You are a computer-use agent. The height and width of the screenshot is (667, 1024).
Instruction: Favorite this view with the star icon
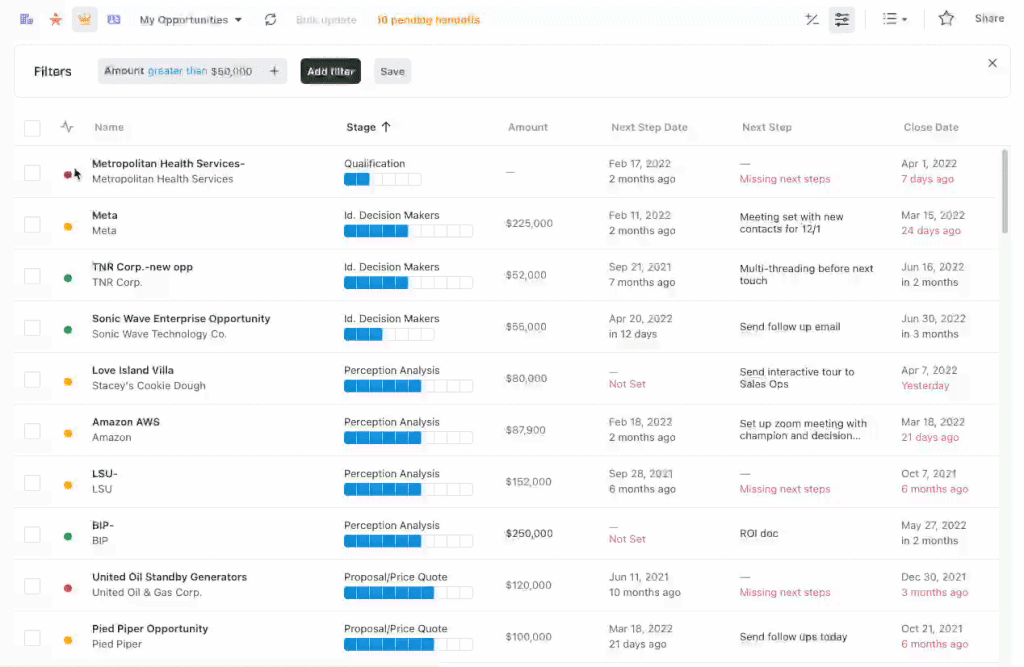[x=946, y=19]
